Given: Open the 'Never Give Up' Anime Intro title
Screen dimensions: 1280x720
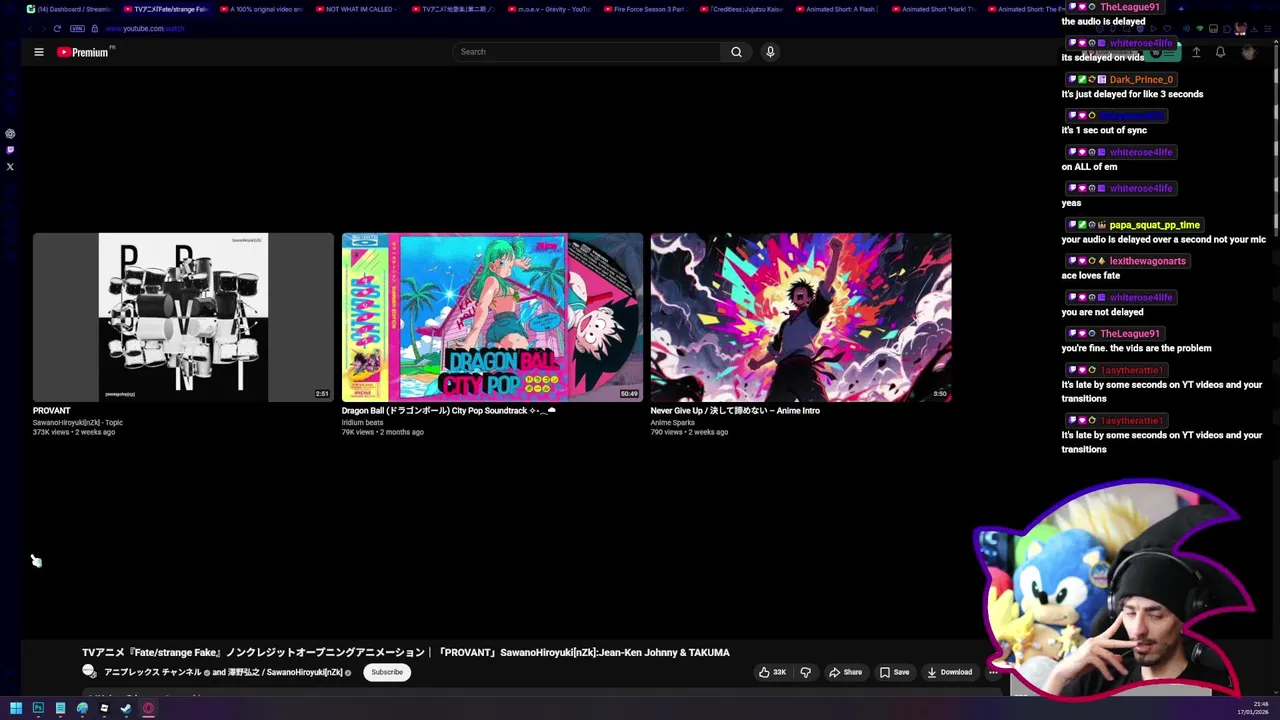Looking at the screenshot, I should [x=735, y=411].
